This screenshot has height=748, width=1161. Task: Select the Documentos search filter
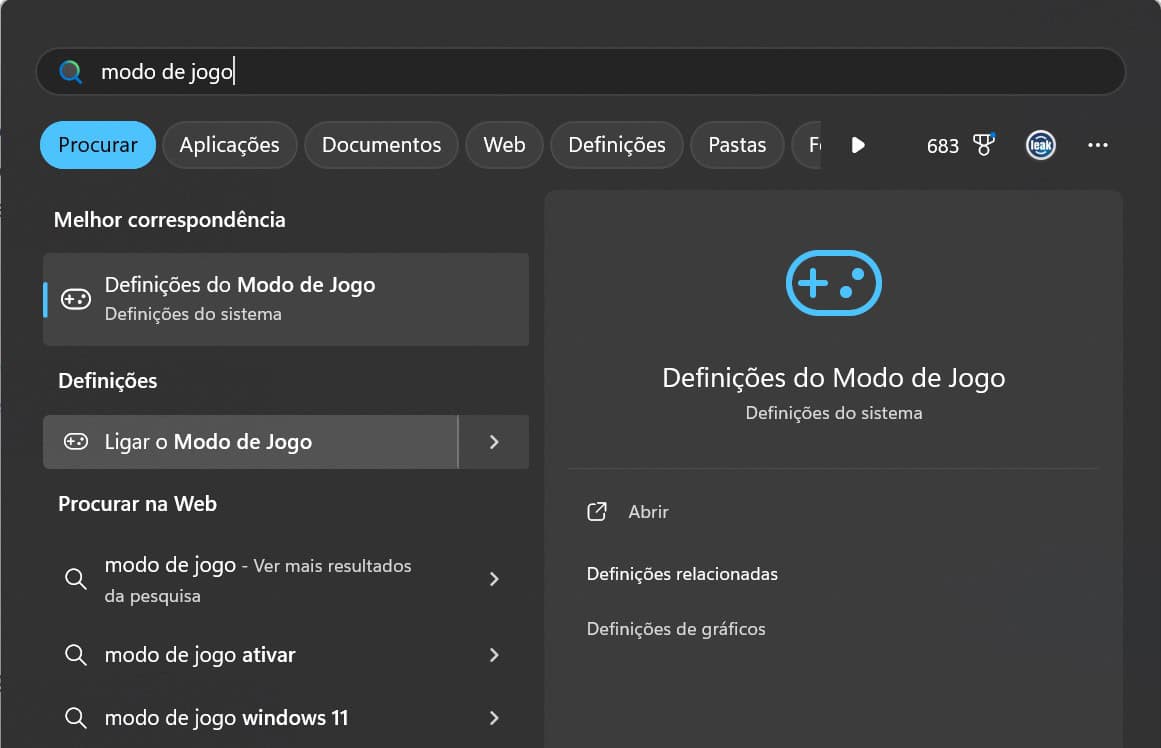381,145
